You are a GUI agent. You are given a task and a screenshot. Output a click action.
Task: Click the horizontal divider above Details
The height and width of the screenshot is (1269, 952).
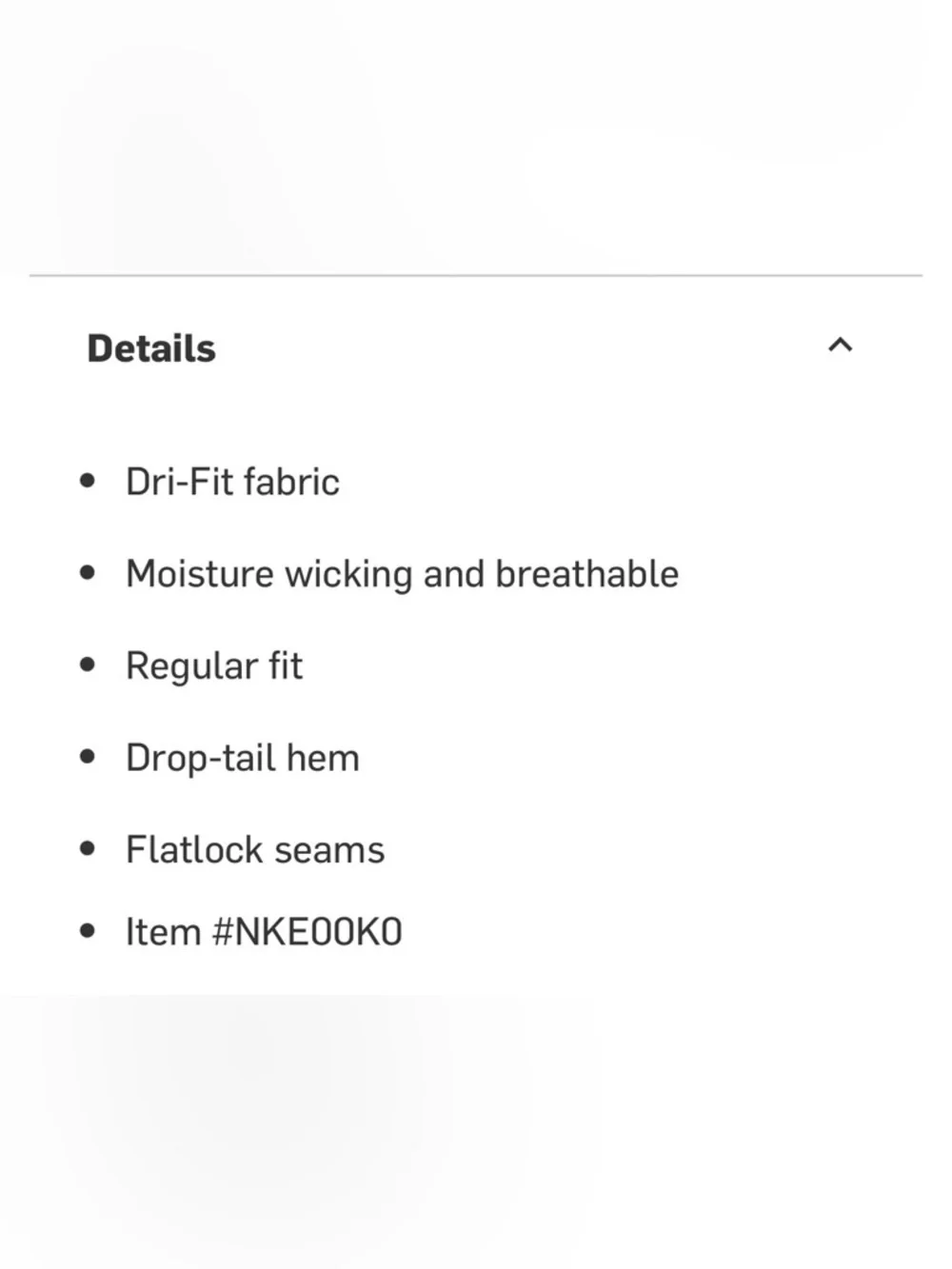pos(476,275)
